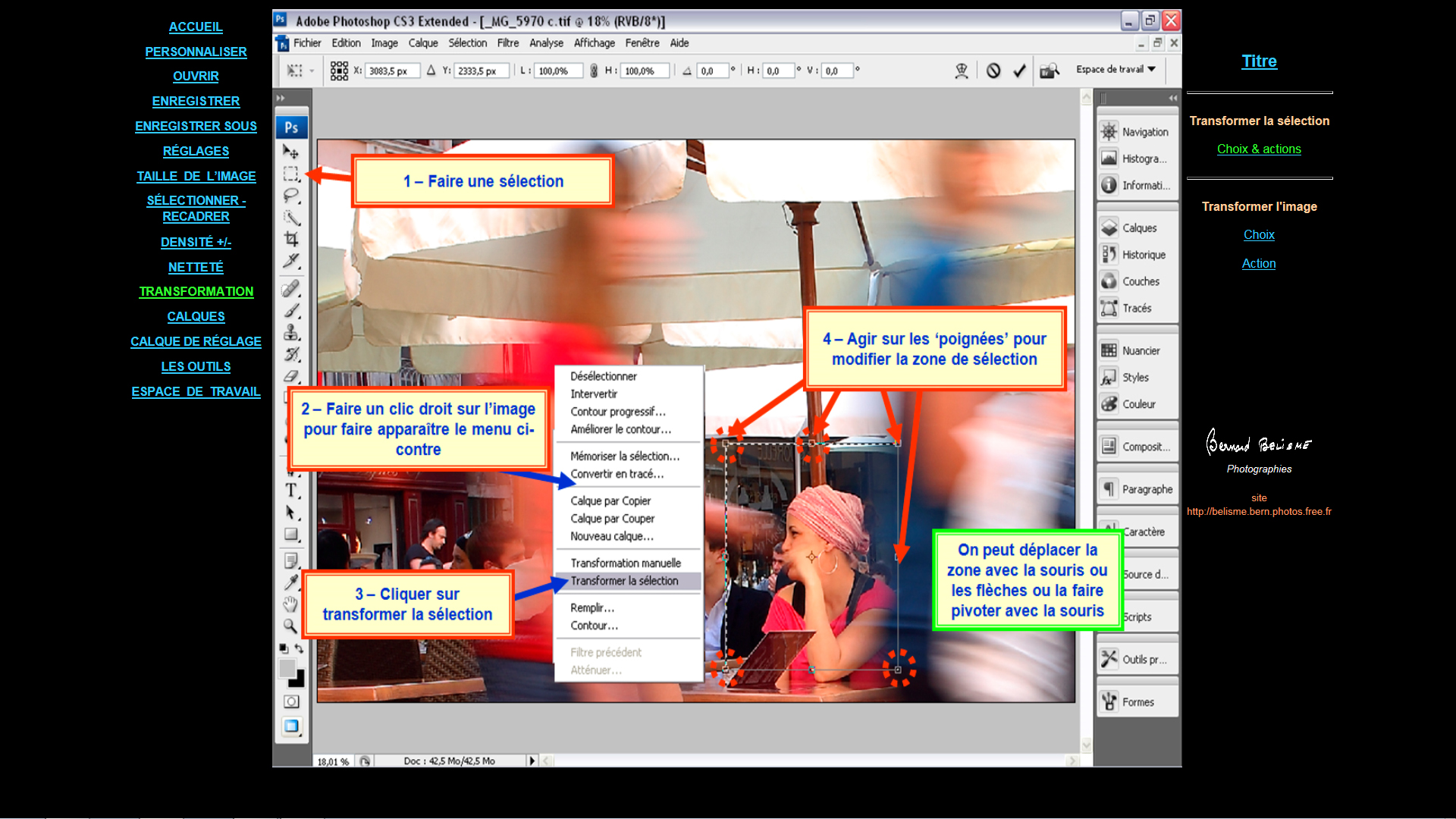Image resolution: width=1456 pixels, height=819 pixels.
Task: Expand the toolbox double arrows
Action: [x=281, y=98]
